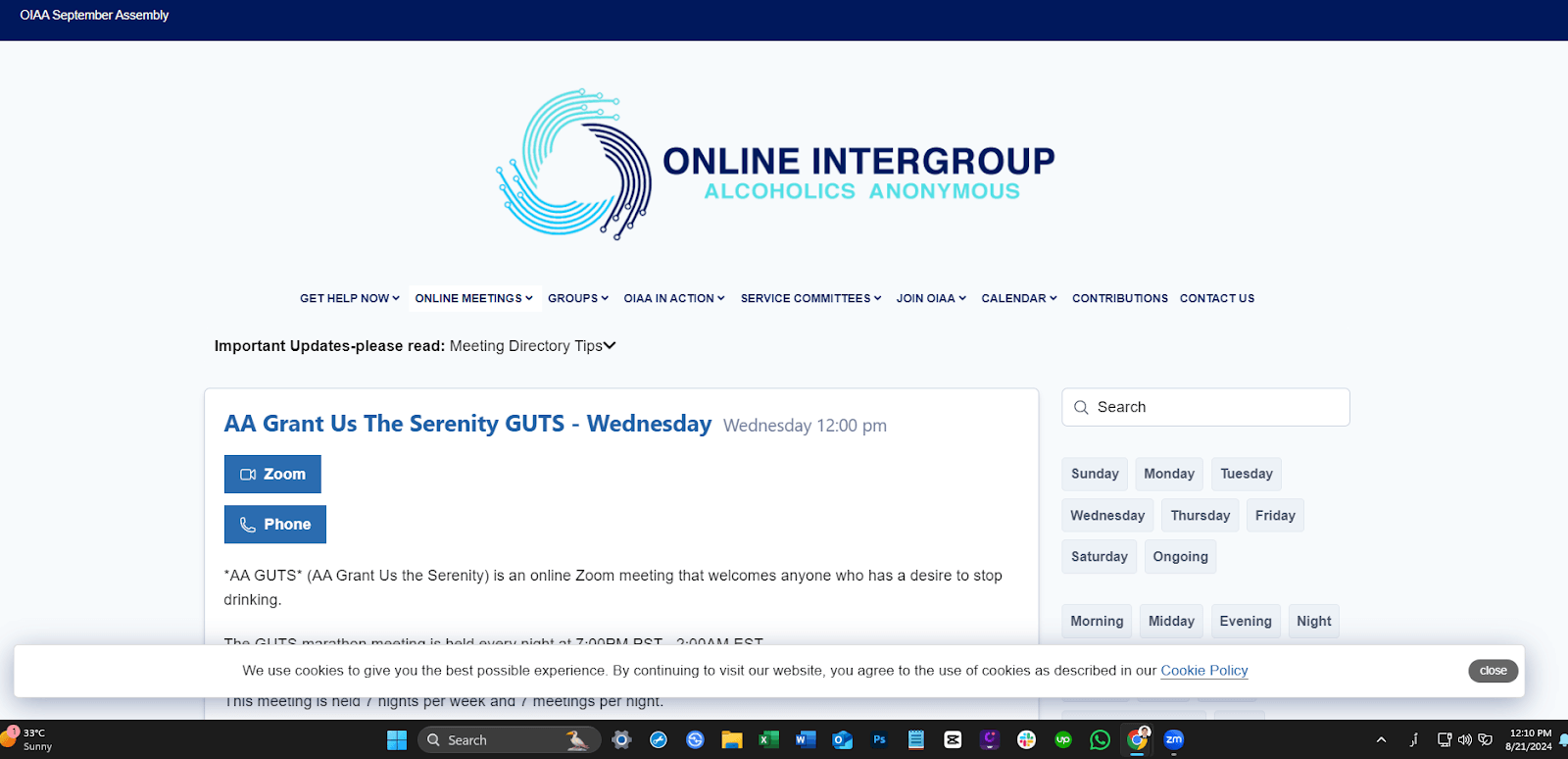Open AA Grant Us The Serenity GUTS title

(467, 424)
